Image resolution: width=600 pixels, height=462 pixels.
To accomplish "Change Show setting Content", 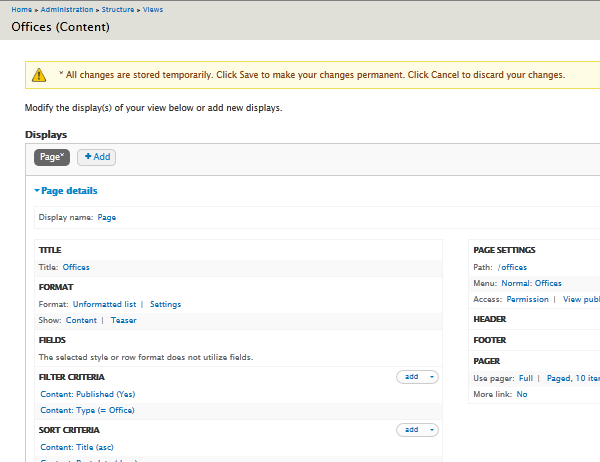I will point(81,320).
